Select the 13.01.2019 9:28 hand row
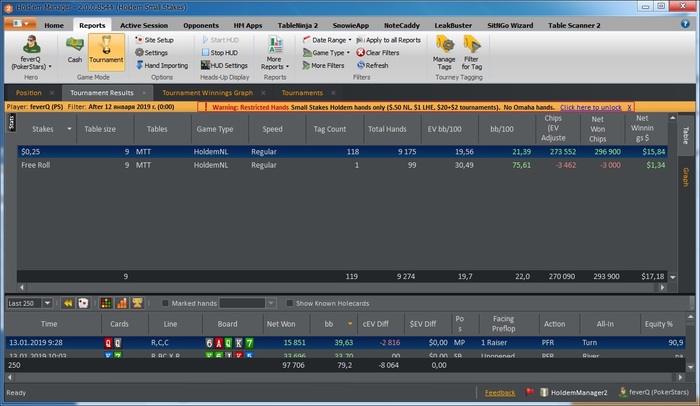Image resolution: width=700 pixels, height=406 pixels. point(346,343)
